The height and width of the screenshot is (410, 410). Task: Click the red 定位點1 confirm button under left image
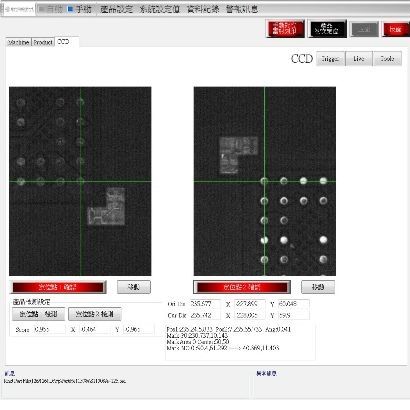click(58, 287)
